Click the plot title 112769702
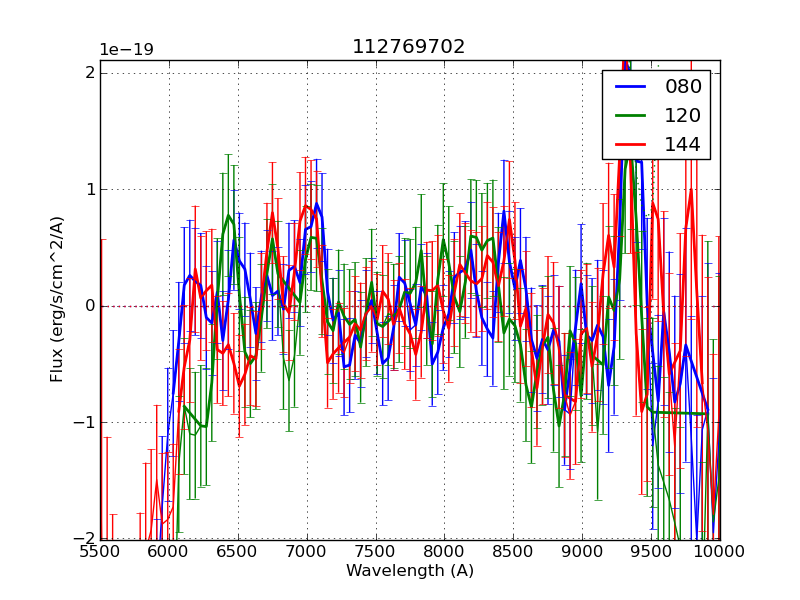Screen dimensions: 800x600 click(408, 47)
